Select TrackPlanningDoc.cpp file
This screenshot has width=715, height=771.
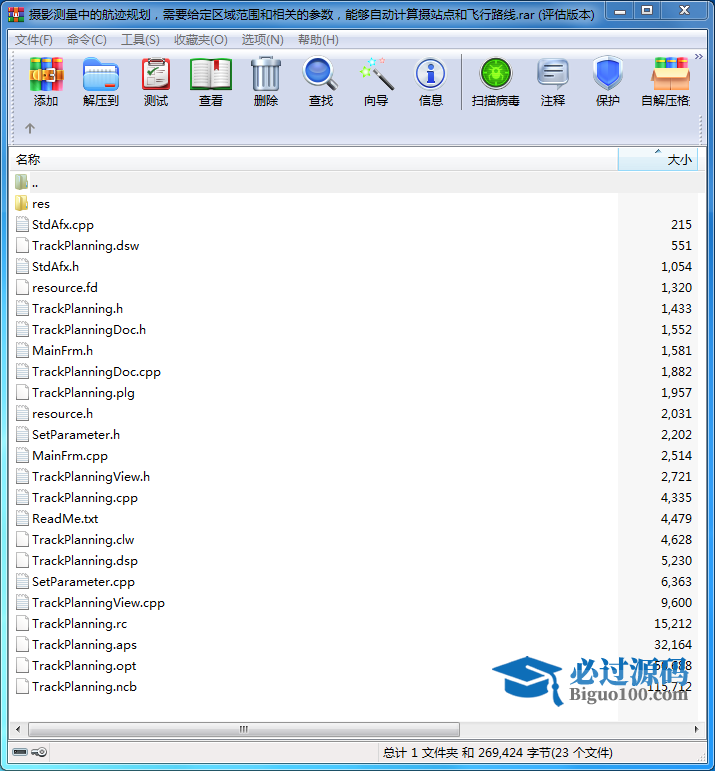[x=96, y=372]
